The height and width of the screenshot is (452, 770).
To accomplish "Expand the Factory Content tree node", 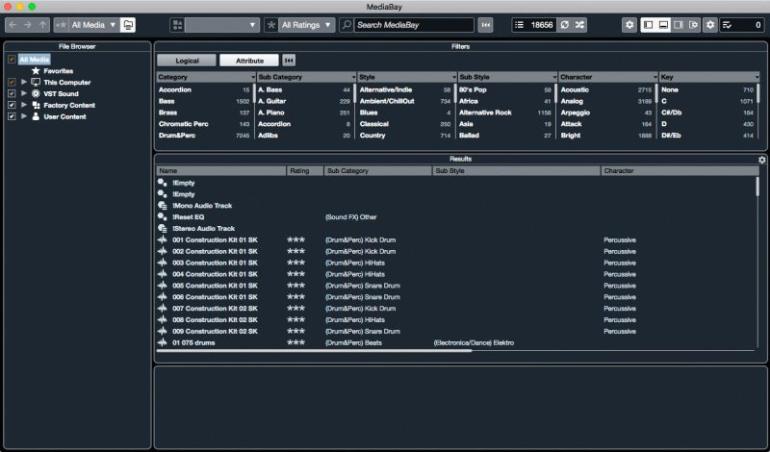I will click(x=24, y=105).
